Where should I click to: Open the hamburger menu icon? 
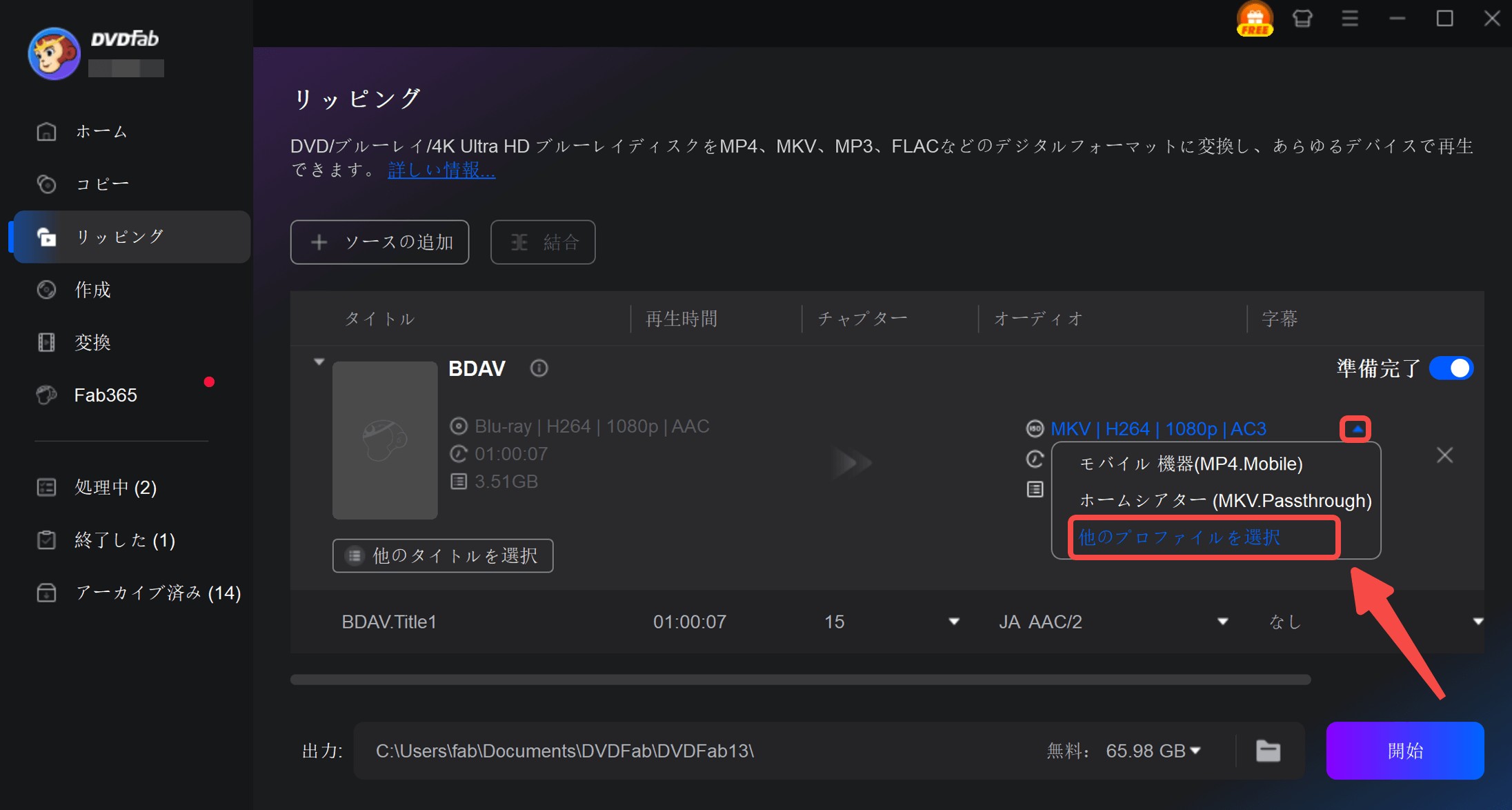(x=1350, y=19)
